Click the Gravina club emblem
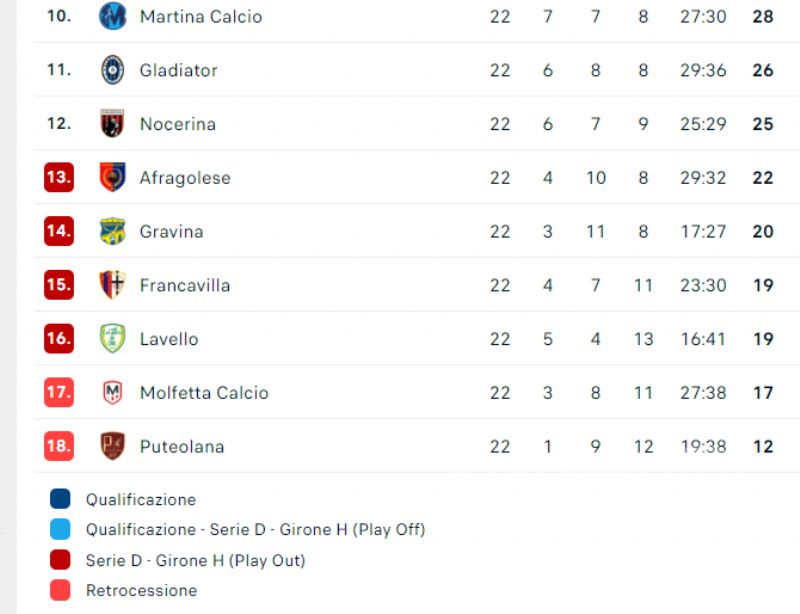The width and height of the screenshot is (800, 614). [x=112, y=231]
